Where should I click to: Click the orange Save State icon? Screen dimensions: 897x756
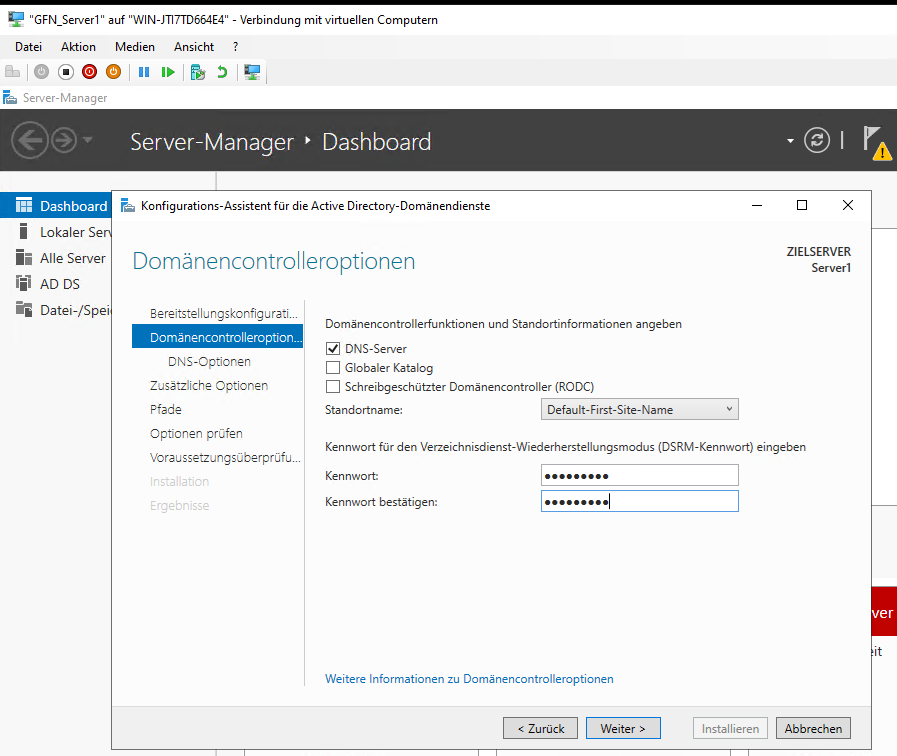(113, 72)
